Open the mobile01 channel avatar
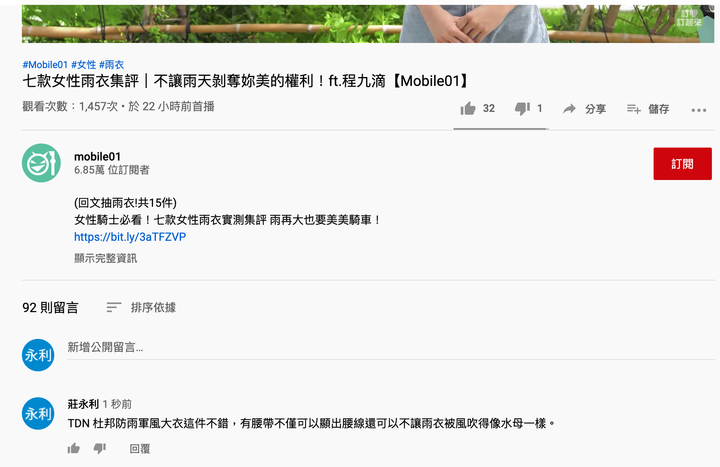The image size is (720, 467). click(41, 163)
